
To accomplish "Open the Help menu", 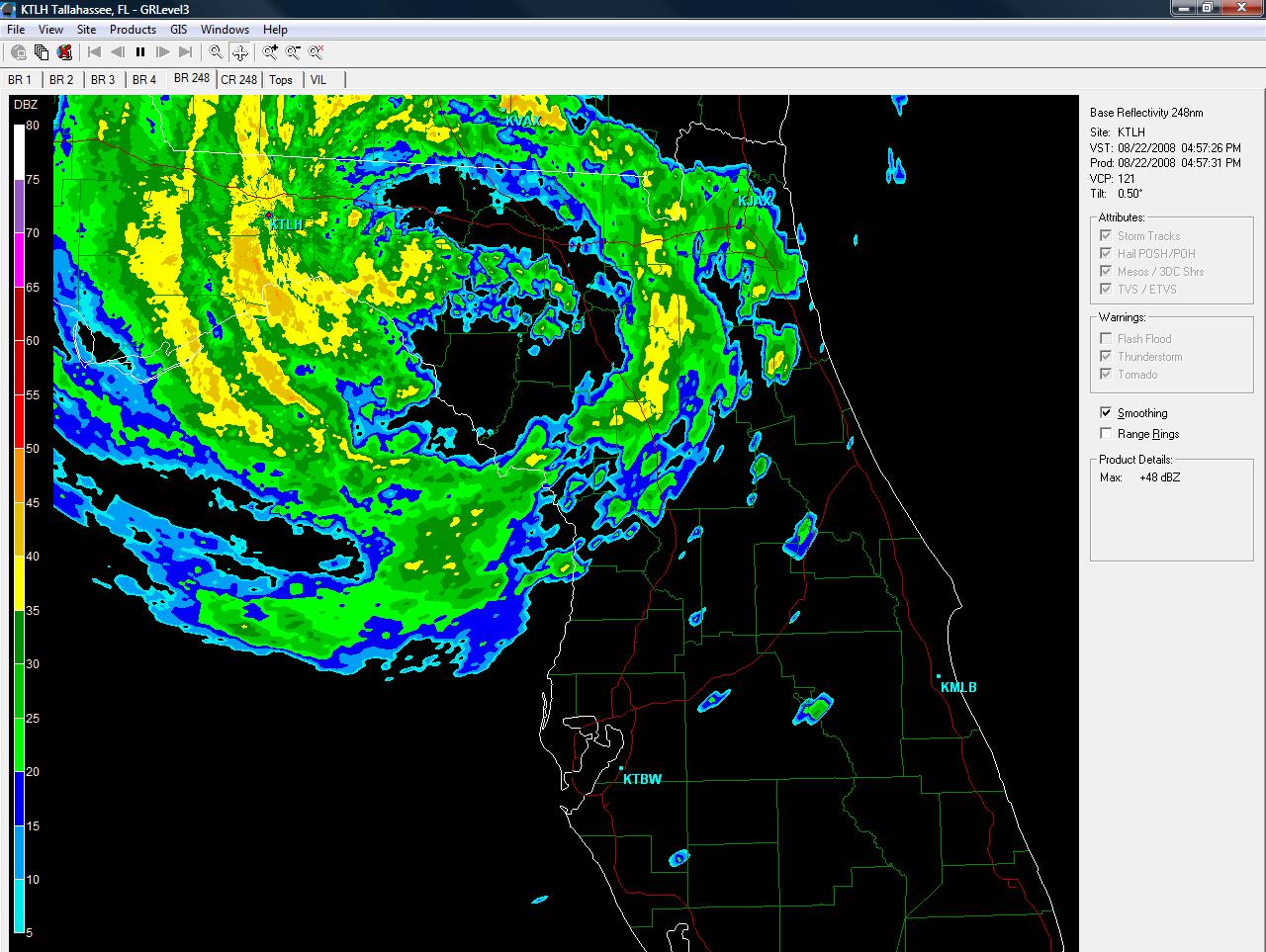I will point(275,30).
